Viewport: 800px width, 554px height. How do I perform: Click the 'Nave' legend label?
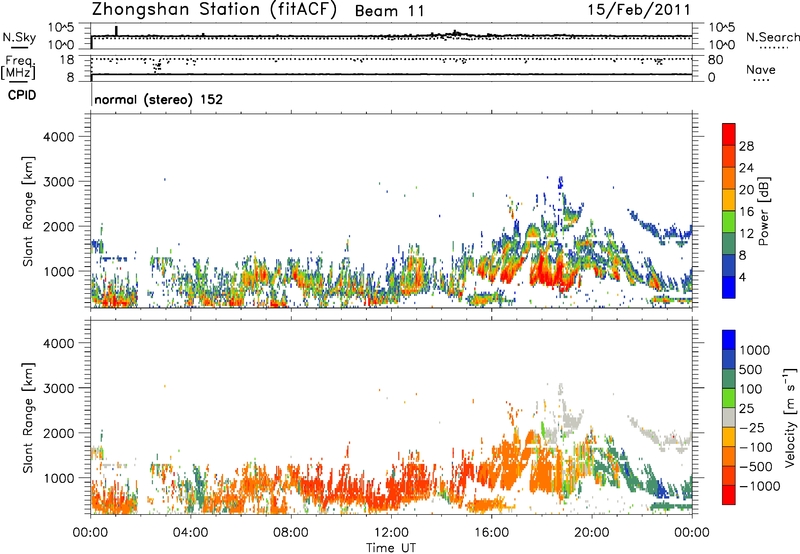pyautogui.click(x=761, y=70)
